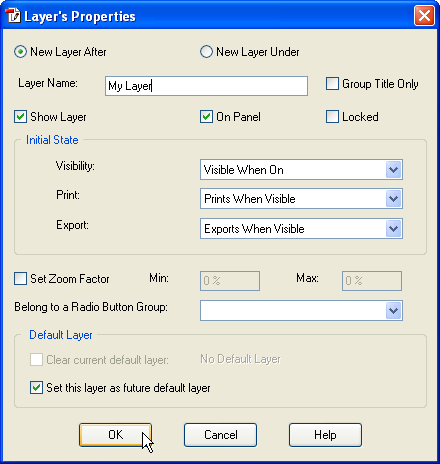
Task: Enable the Set Zoom Factor checkbox
Action: (20, 279)
